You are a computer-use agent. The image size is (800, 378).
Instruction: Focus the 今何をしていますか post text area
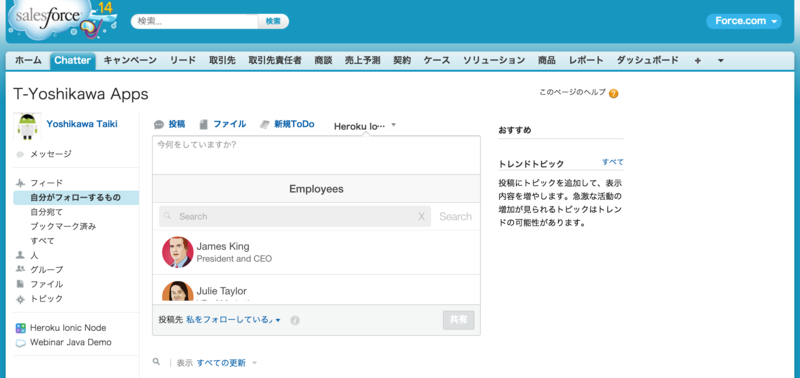pos(316,155)
